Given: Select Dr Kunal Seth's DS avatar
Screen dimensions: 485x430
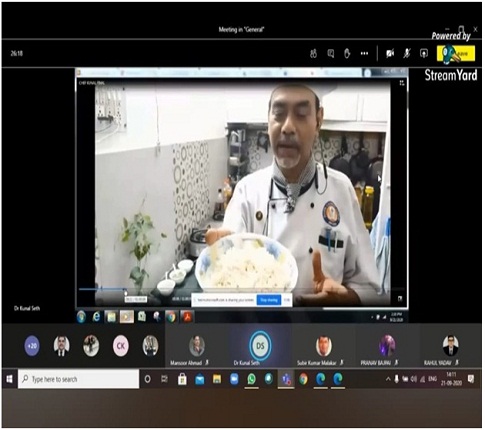Looking at the screenshot, I should point(260,346).
